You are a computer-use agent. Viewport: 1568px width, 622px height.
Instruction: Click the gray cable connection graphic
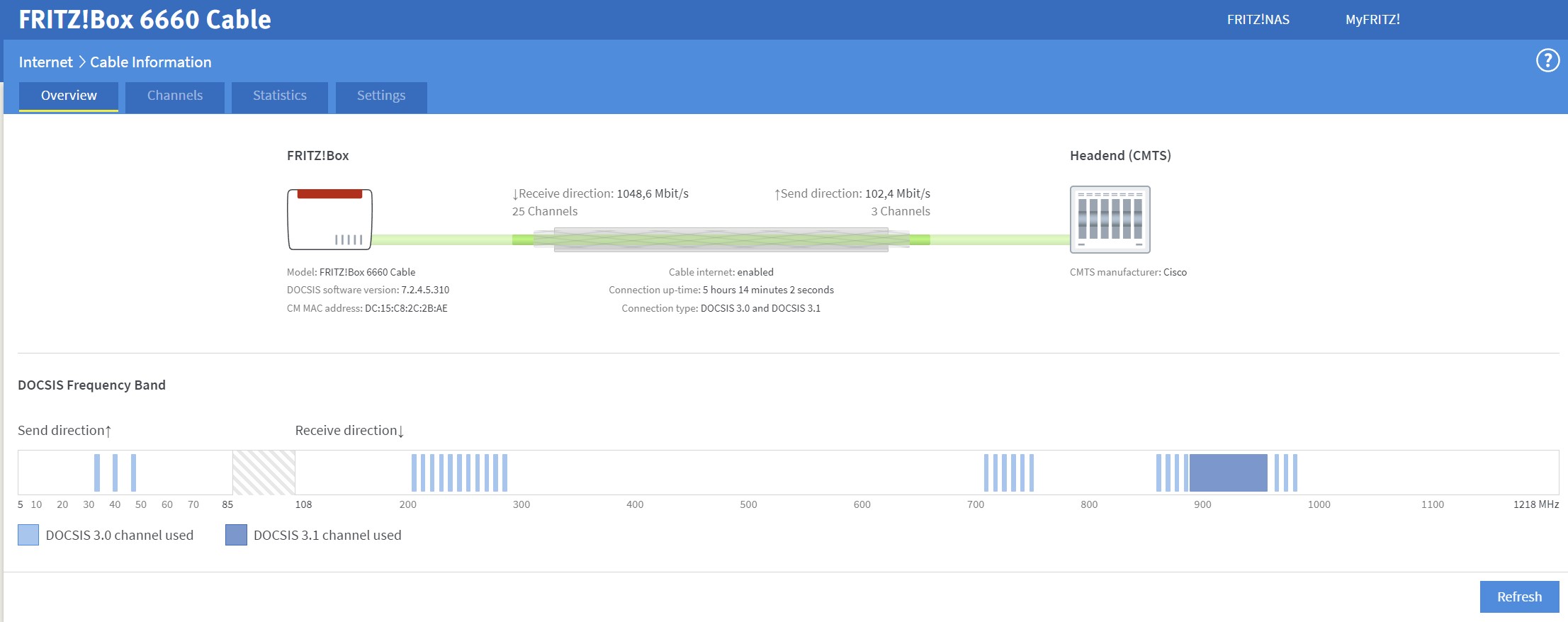(x=721, y=239)
